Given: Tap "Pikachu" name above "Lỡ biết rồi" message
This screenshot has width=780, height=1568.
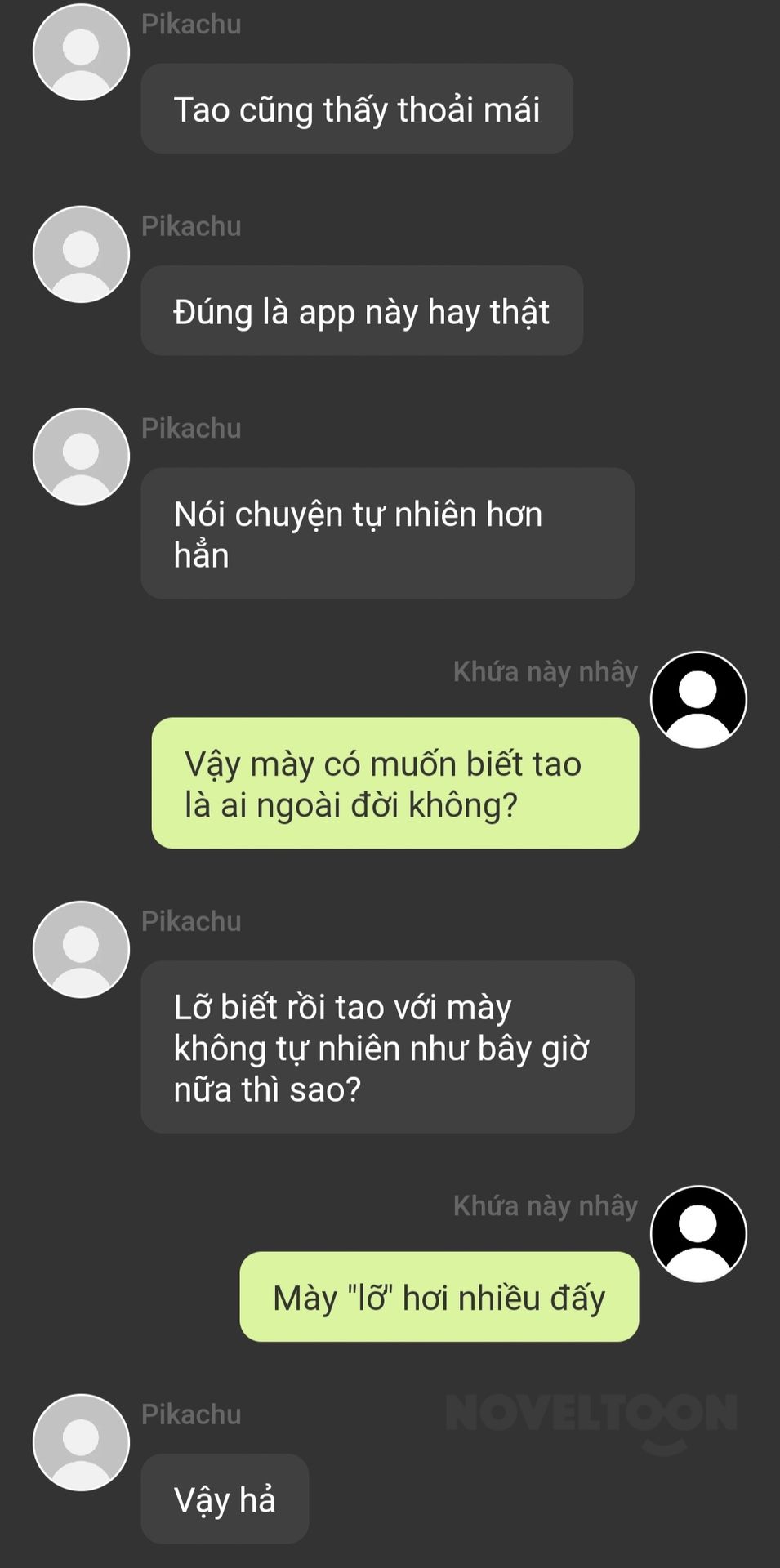Looking at the screenshot, I should click(191, 921).
